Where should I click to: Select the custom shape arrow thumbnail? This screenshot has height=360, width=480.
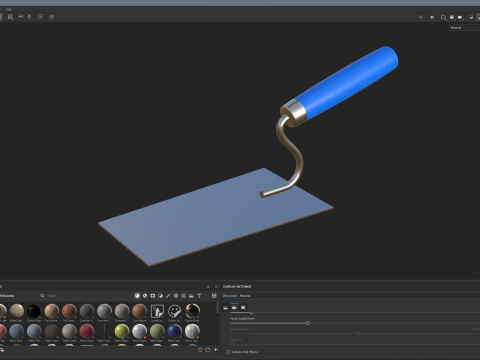(157, 311)
